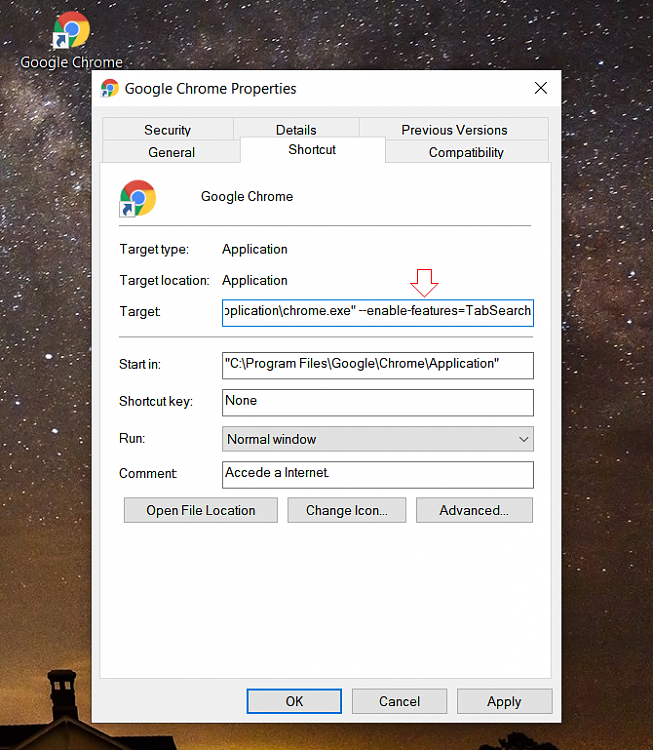
Task: Switch to the Security tab
Action: click(x=167, y=130)
